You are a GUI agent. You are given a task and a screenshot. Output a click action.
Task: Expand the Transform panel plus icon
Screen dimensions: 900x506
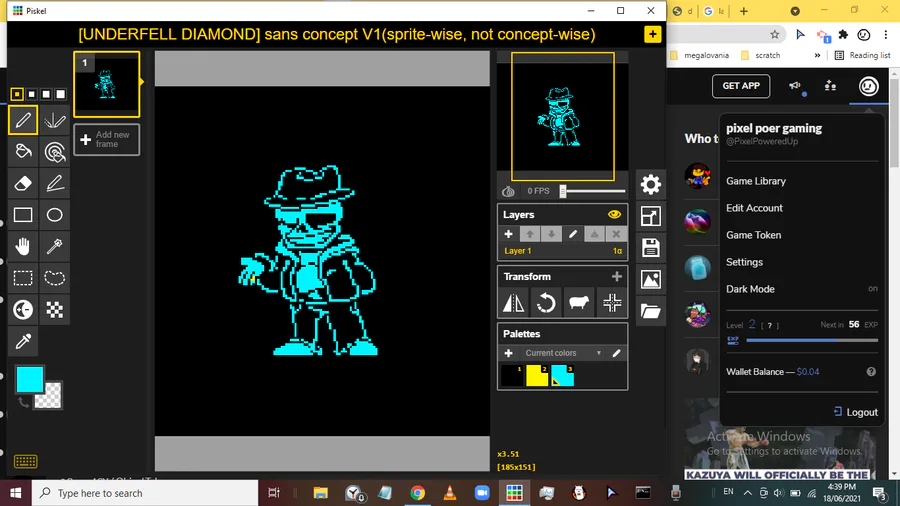pos(616,277)
